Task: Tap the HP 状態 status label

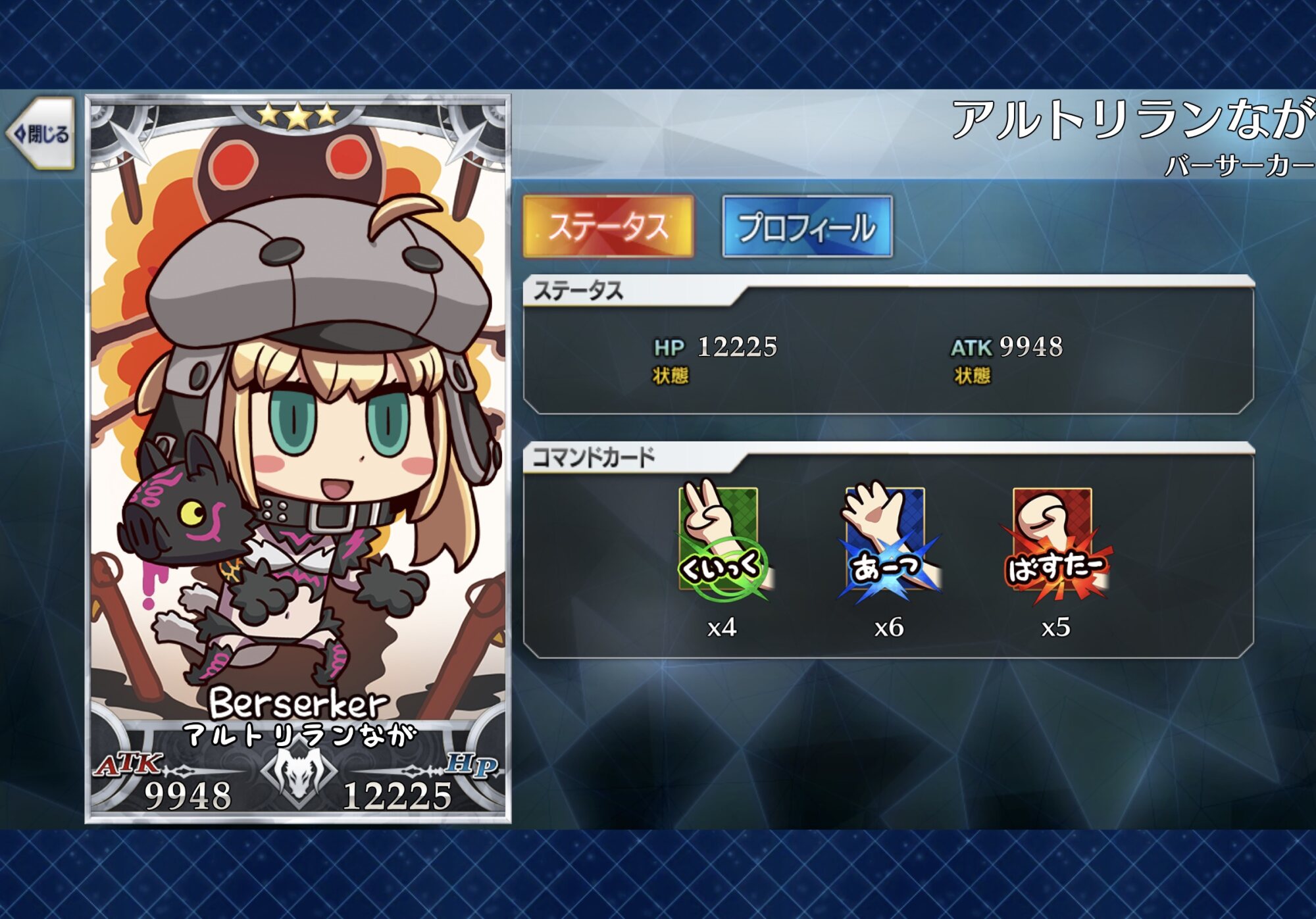Action: point(670,376)
